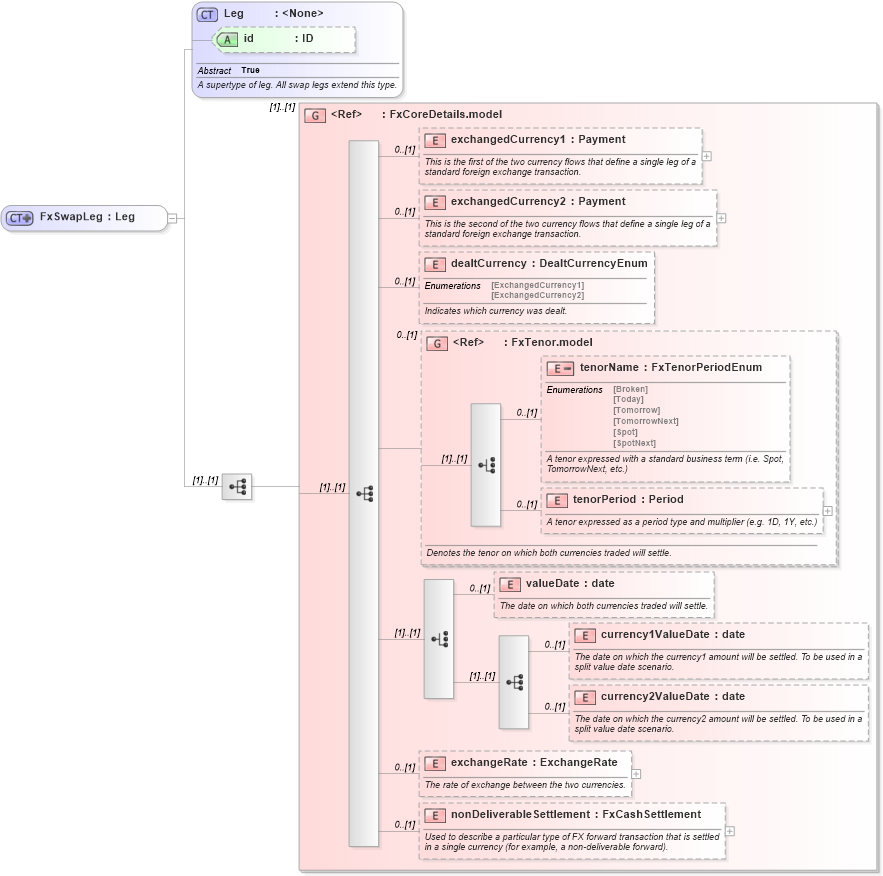Click the [ExchangedCurrency2] enumeration value

pyautogui.click(x=538, y=296)
